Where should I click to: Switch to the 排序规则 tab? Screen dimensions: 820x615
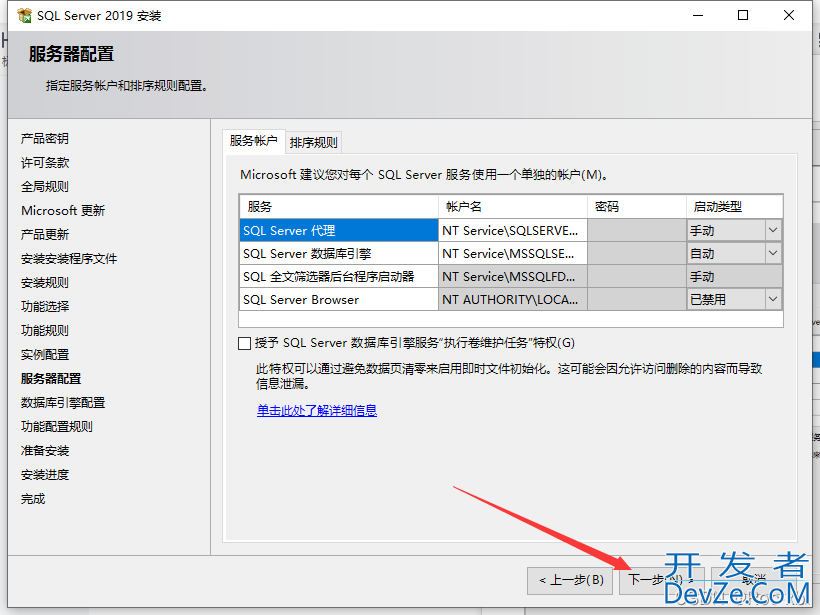coord(313,142)
